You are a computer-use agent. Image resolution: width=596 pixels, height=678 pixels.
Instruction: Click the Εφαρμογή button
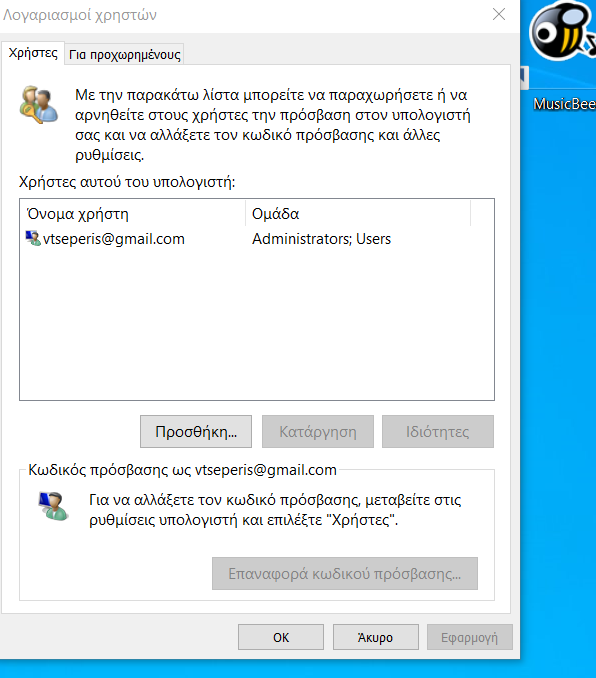pos(470,637)
